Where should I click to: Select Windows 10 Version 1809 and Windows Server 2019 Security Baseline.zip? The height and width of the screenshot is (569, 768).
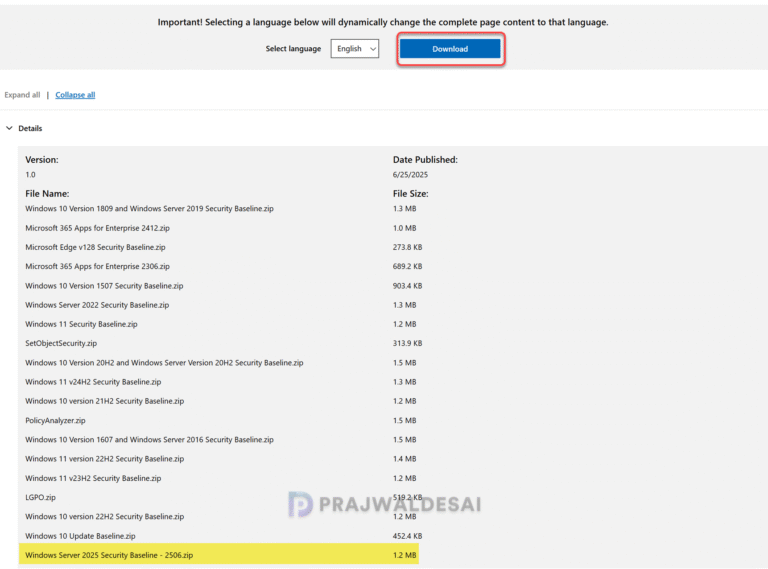coord(149,209)
